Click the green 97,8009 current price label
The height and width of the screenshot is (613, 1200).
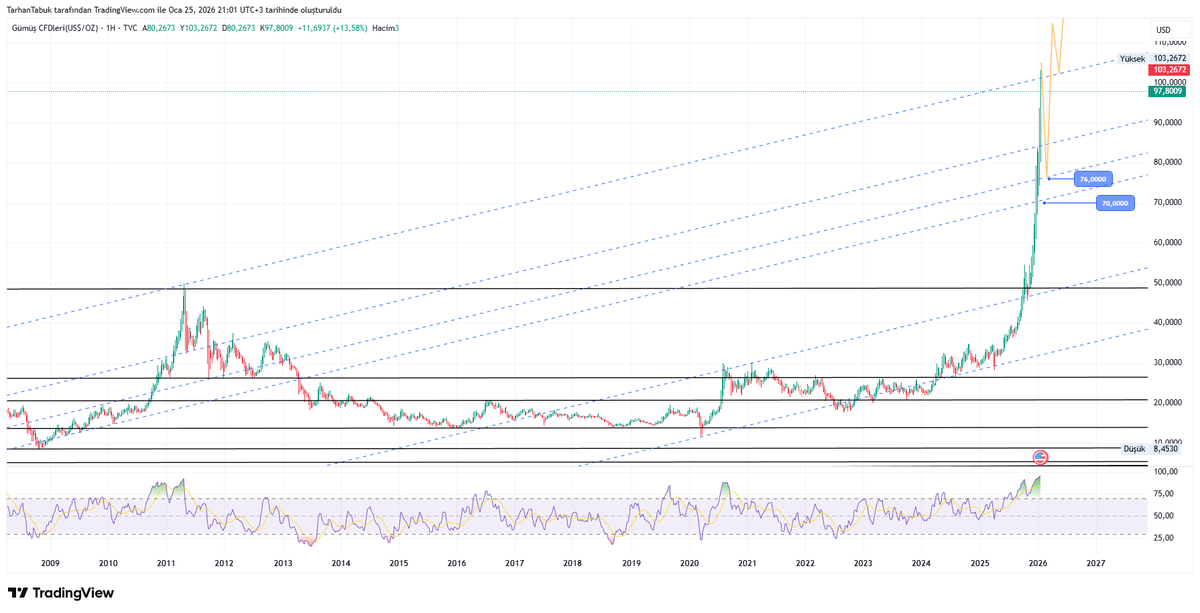1169,91
